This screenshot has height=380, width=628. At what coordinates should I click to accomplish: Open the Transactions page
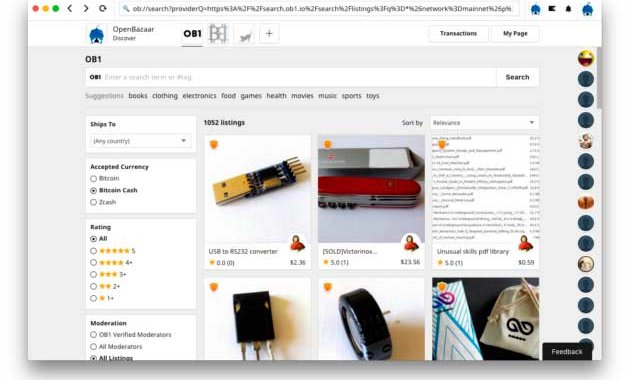pos(459,34)
